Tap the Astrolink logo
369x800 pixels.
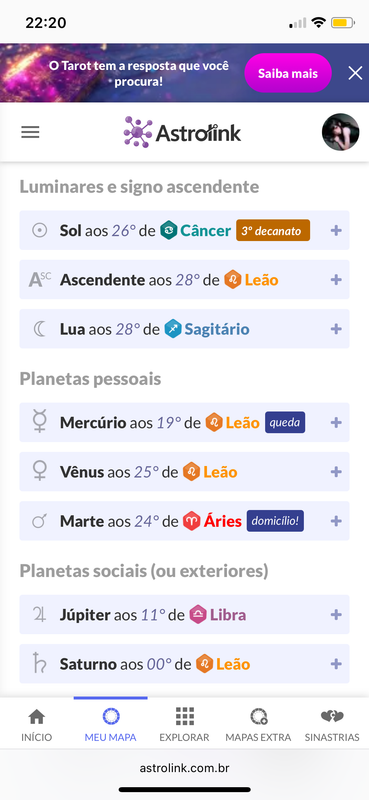[x=182, y=133]
